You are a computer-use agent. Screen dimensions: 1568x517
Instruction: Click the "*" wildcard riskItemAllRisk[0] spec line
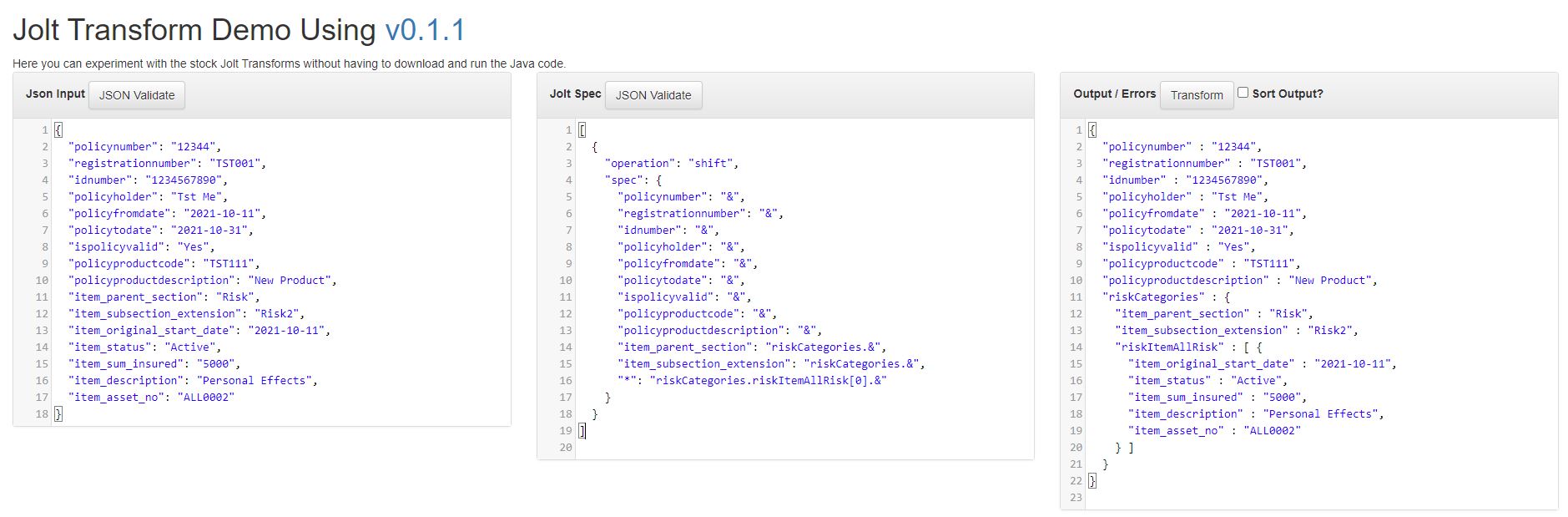(752, 381)
